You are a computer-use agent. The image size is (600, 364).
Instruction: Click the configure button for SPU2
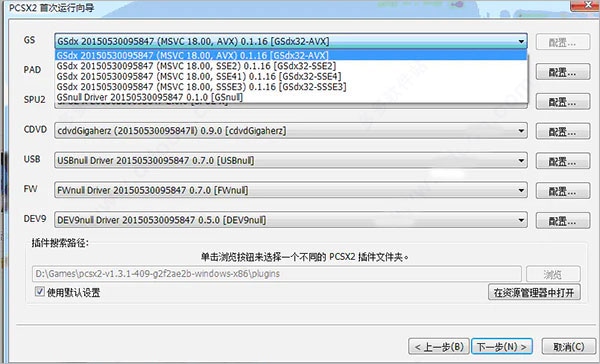562,102
